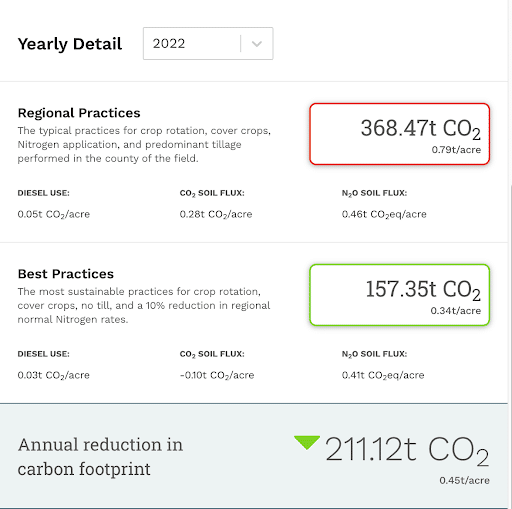Image resolution: width=512 pixels, height=509 pixels.
Task: Click the 0.45t/acre reduction label
Action: point(464,480)
